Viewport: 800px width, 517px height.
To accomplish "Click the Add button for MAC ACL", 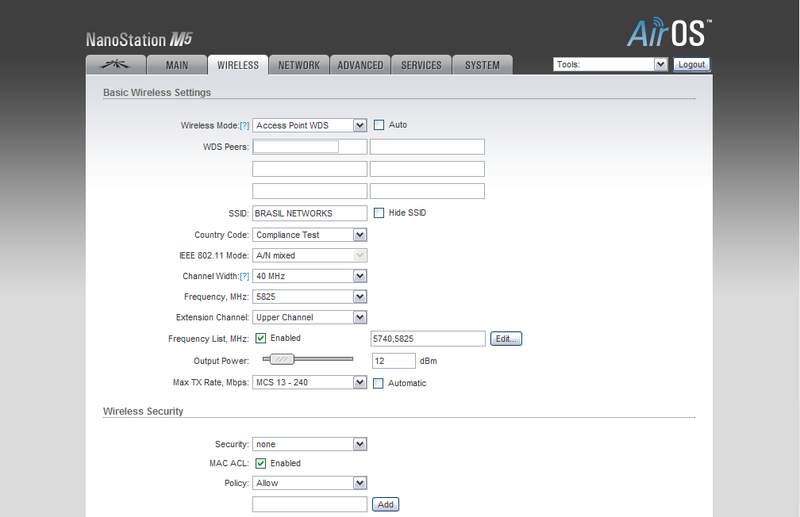I will pyautogui.click(x=386, y=504).
